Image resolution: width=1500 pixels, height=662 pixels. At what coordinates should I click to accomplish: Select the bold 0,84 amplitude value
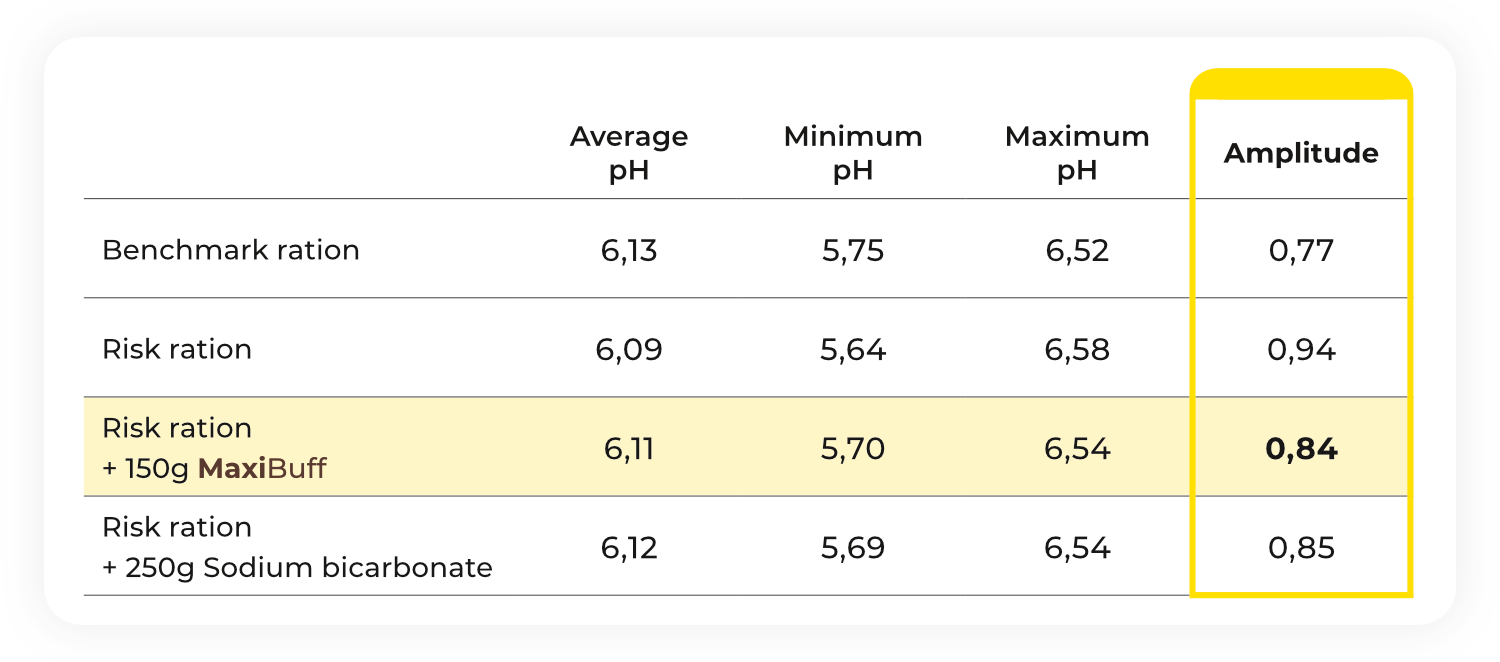pyautogui.click(x=1301, y=449)
